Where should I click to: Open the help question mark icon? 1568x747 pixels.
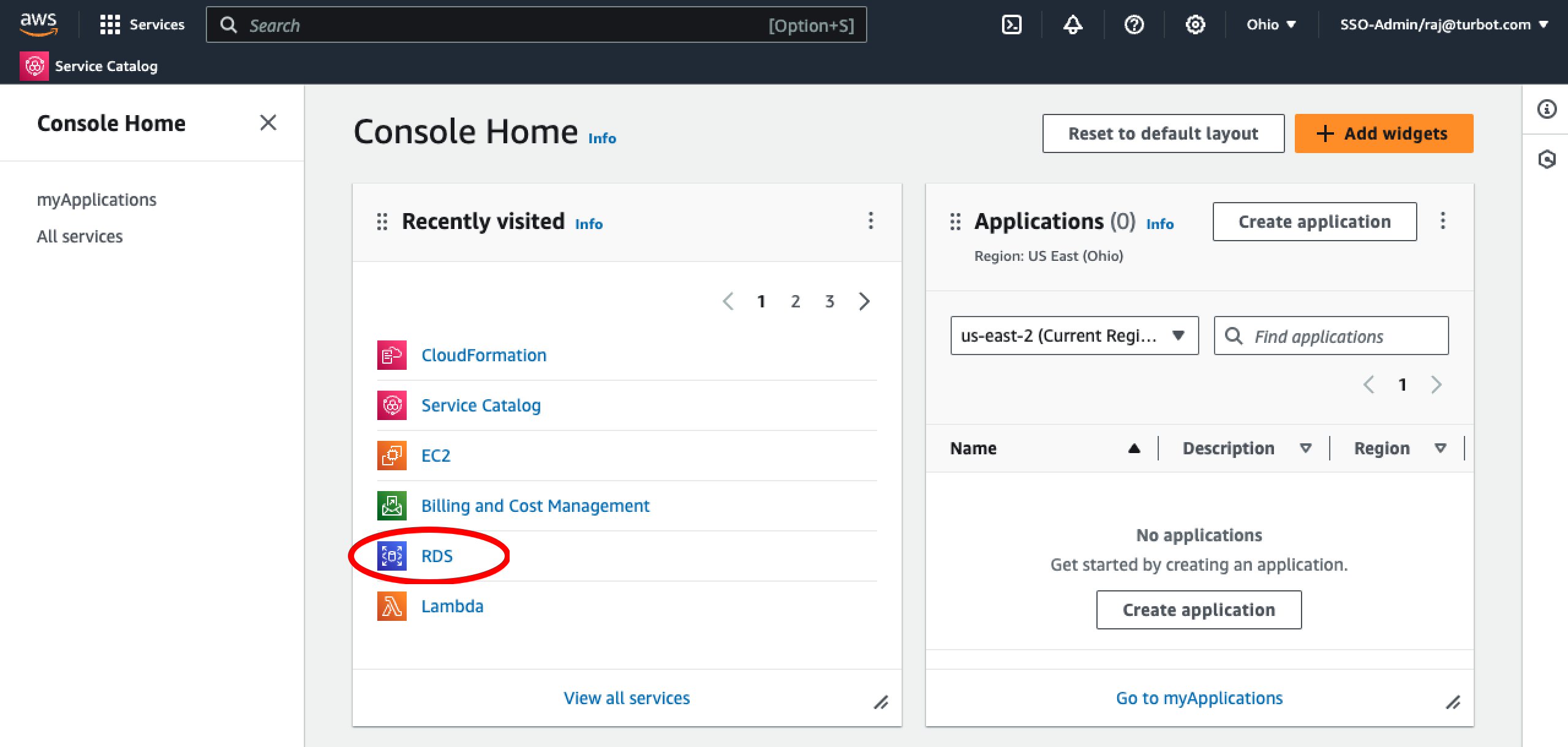pyautogui.click(x=1134, y=24)
